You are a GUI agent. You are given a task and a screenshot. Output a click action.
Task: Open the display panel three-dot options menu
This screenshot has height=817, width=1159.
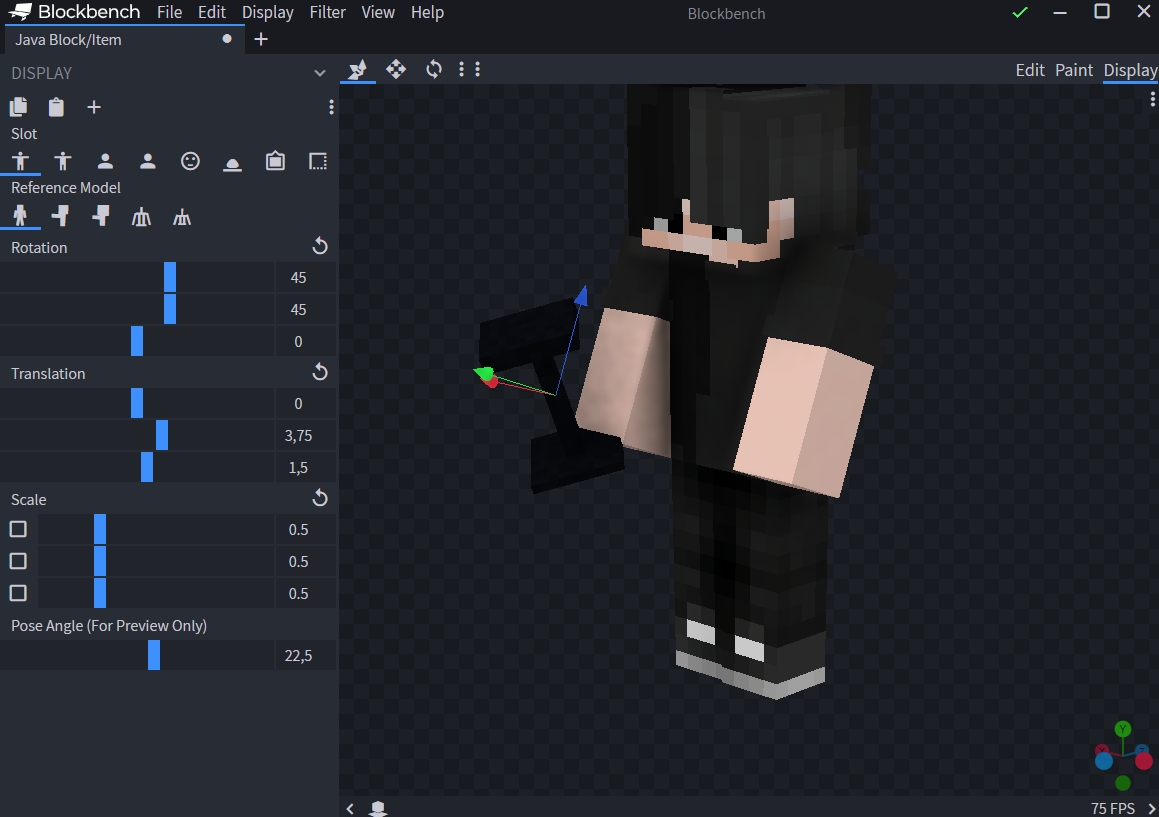click(x=331, y=107)
